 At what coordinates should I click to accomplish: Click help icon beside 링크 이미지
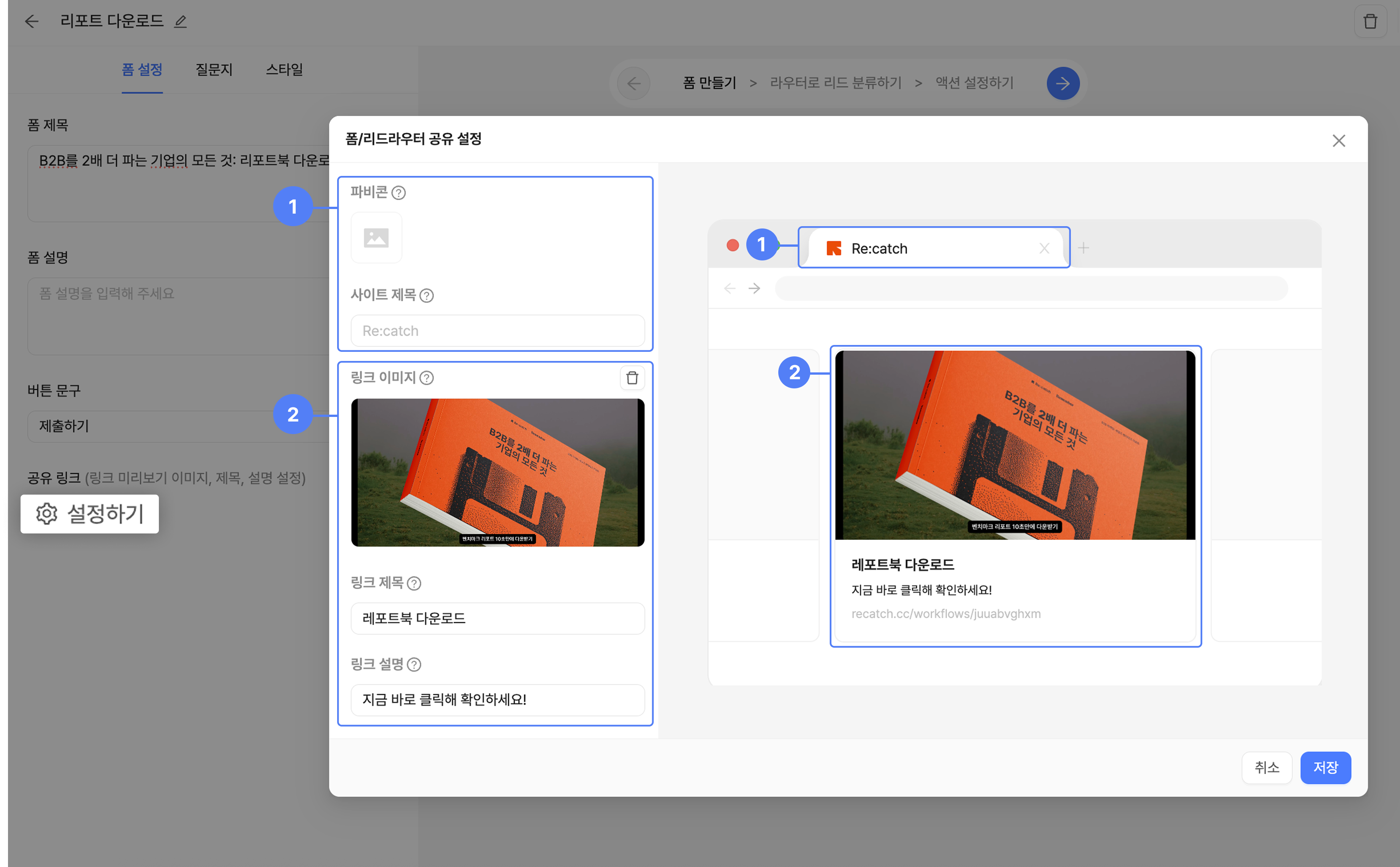tap(427, 378)
